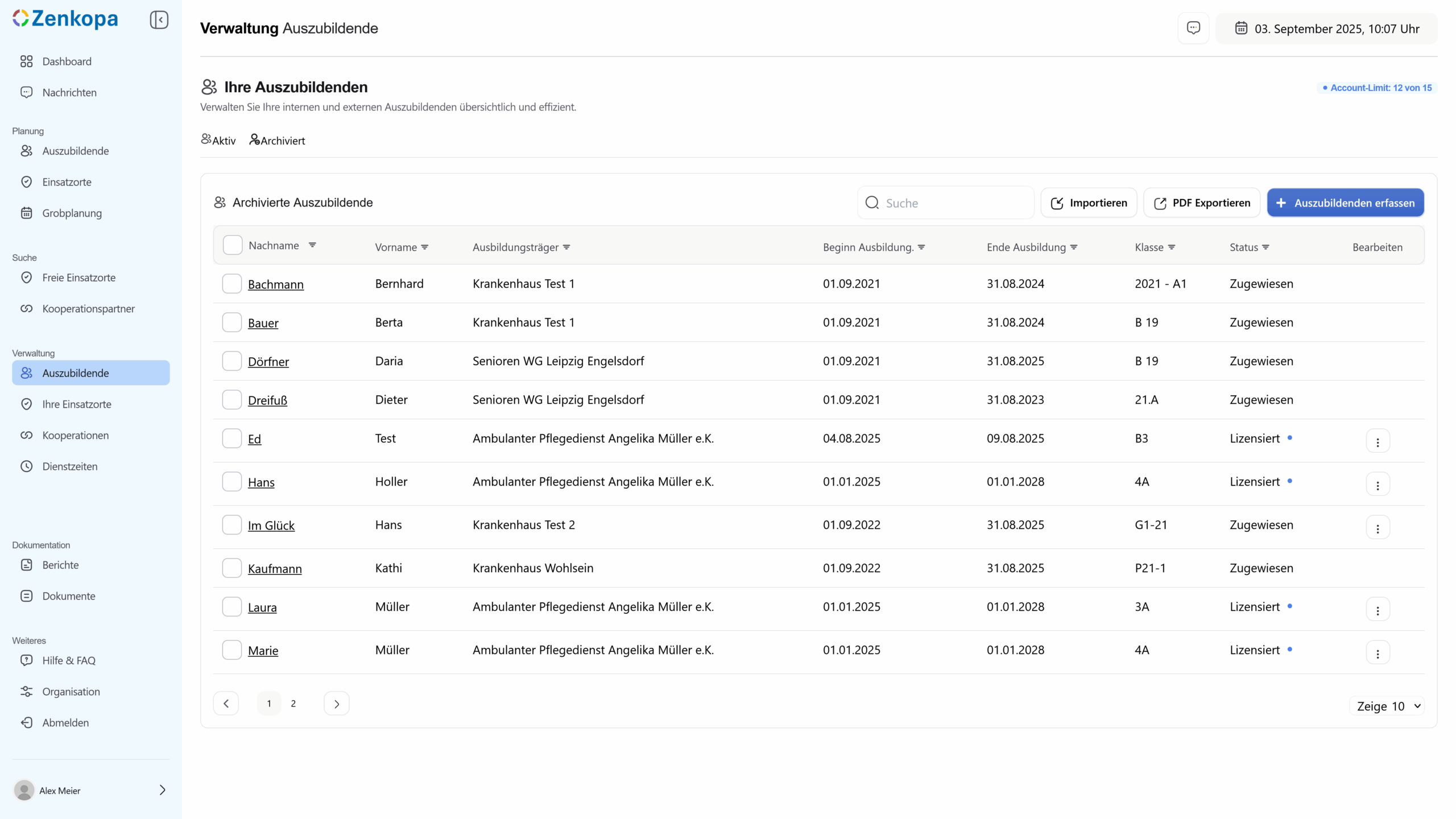Screen dimensions: 1456x819
Task: Open the Zeige 10 rows dropdown
Action: point(1388,706)
